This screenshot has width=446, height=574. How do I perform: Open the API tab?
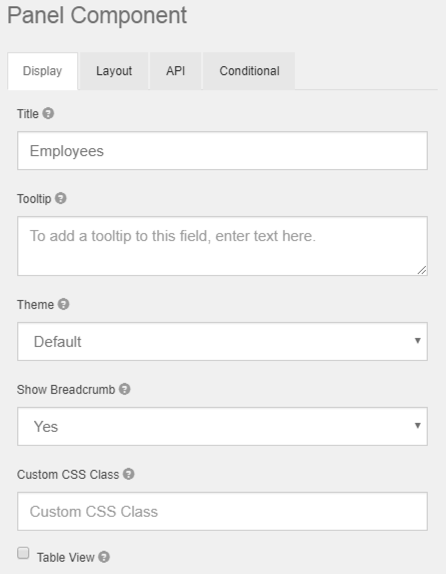[x=175, y=71]
